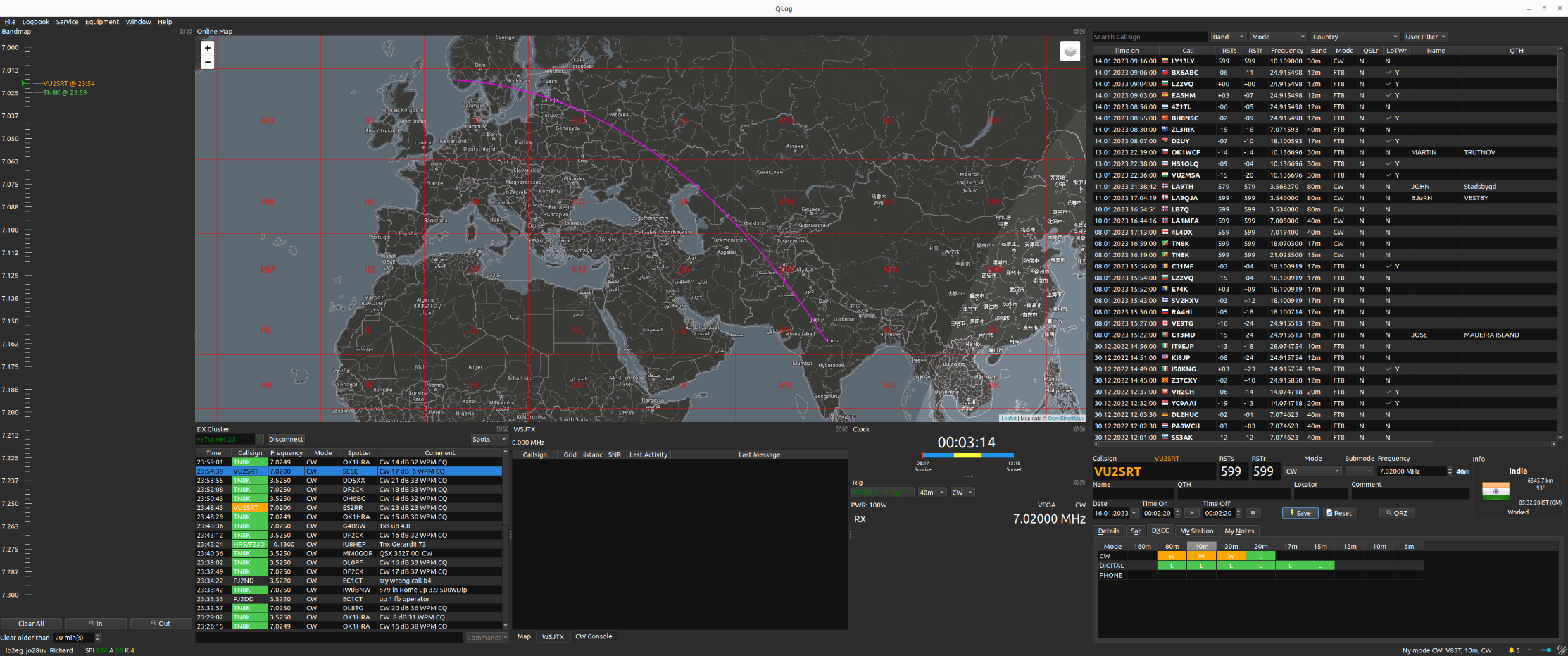Float the Bandmap panel
The height and width of the screenshot is (656, 1568).
[x=182, y=32]
